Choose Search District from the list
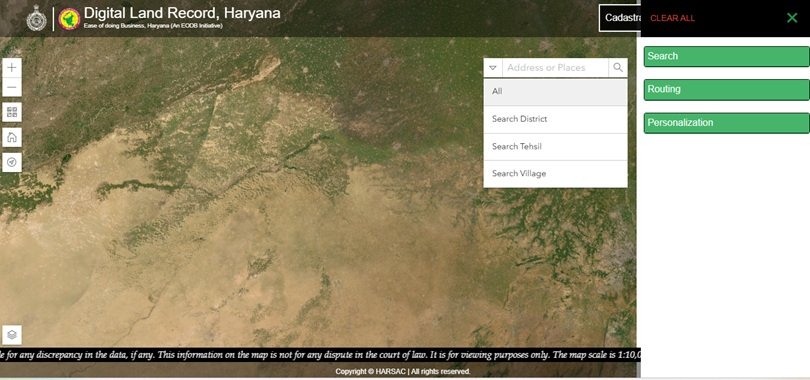810x380 pixels. click(x=555, y=119)
